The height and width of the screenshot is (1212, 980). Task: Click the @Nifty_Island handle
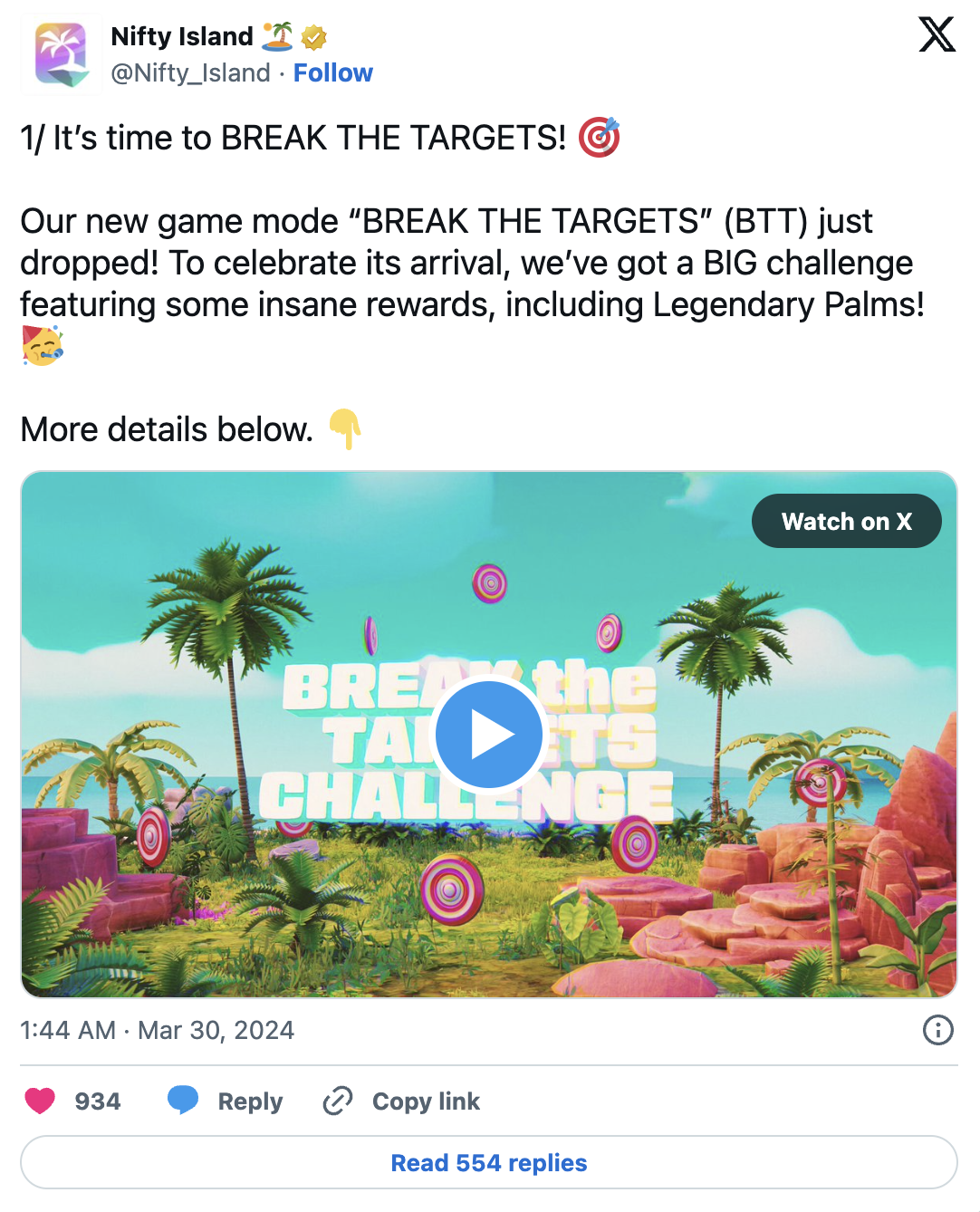[190, 72]
